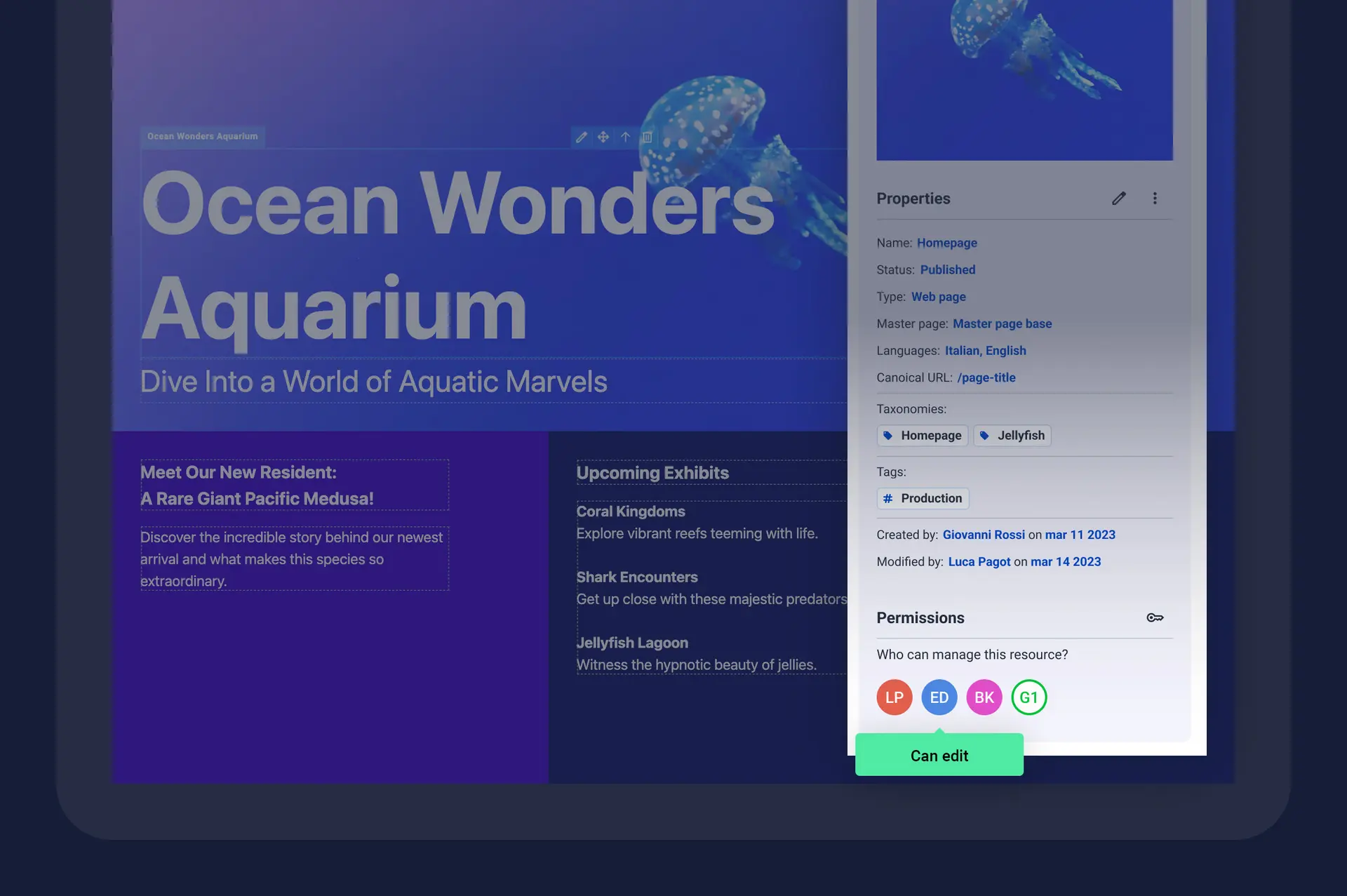This screenshot has height=896, width=1347.
Task: Click the Properties edit pencil icon
Action: click(x=1119, y=199)
